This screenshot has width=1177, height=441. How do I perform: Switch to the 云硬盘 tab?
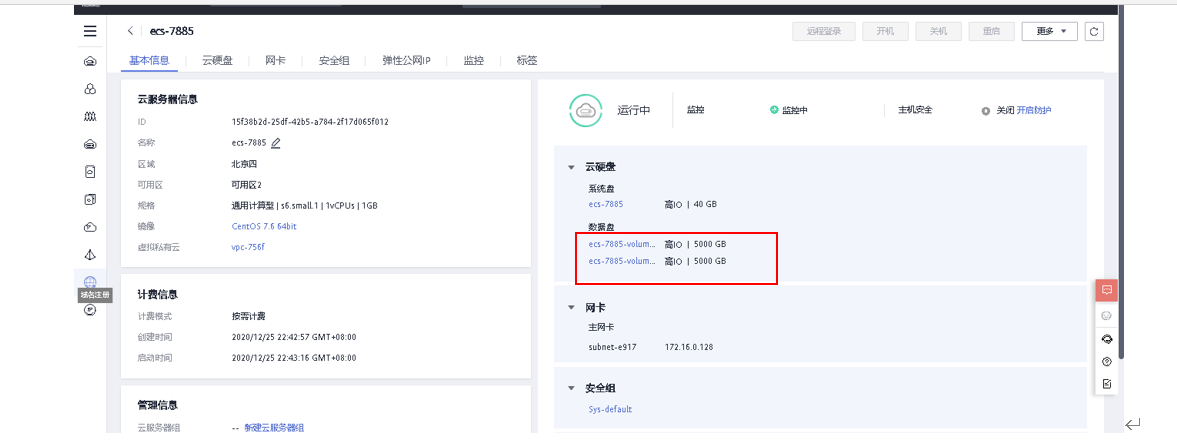point(217,61)
